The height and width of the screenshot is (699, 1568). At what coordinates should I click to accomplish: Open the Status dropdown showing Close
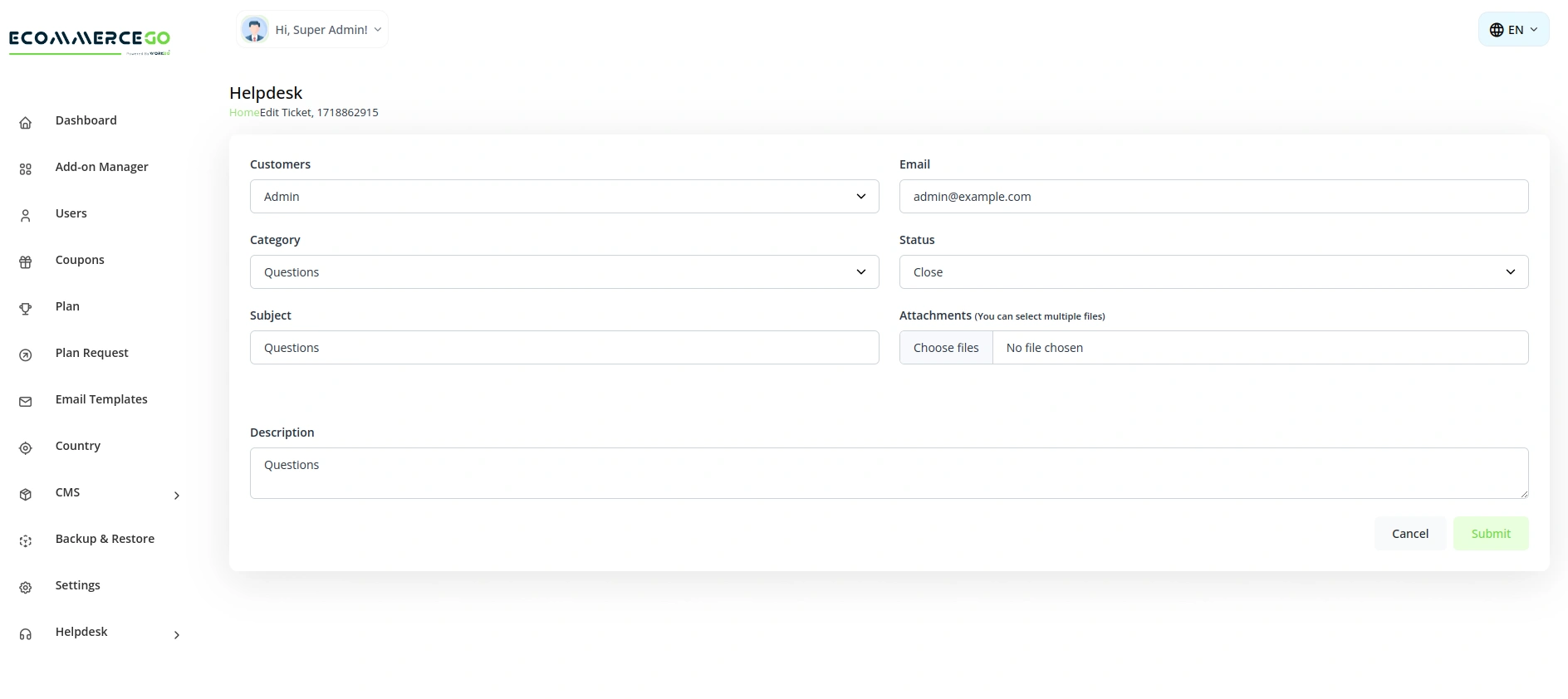point(1213,272)
